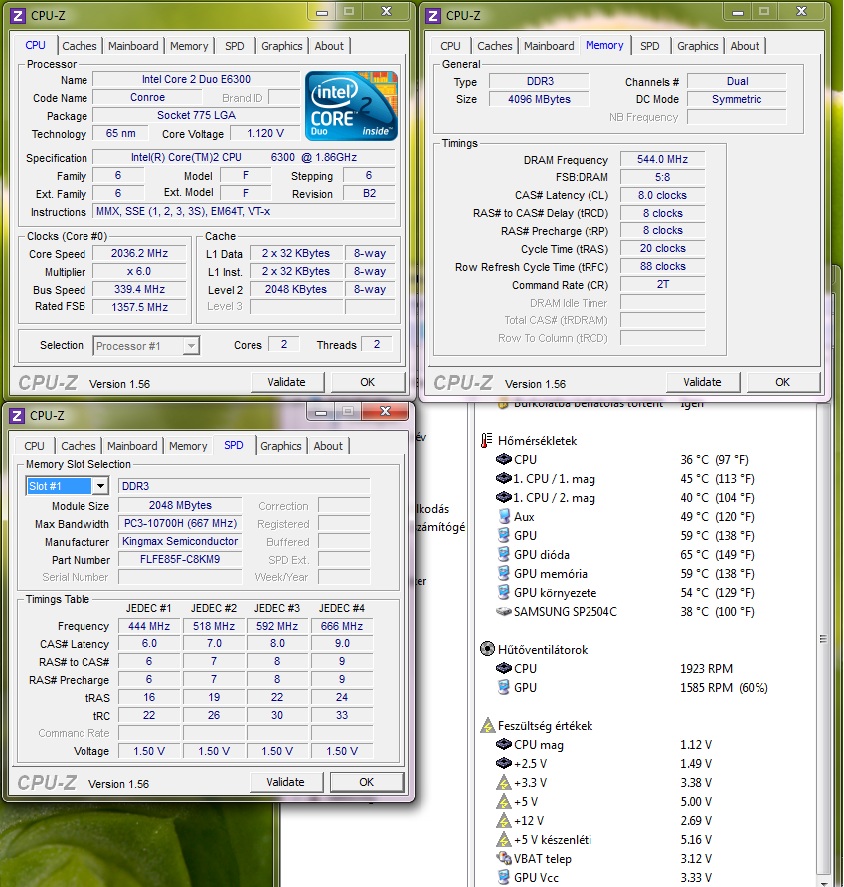The height and width of the screenshot is (887, 844).
Task: Click the +3.3 V voltage icon
Action: (x=503, y=782)
